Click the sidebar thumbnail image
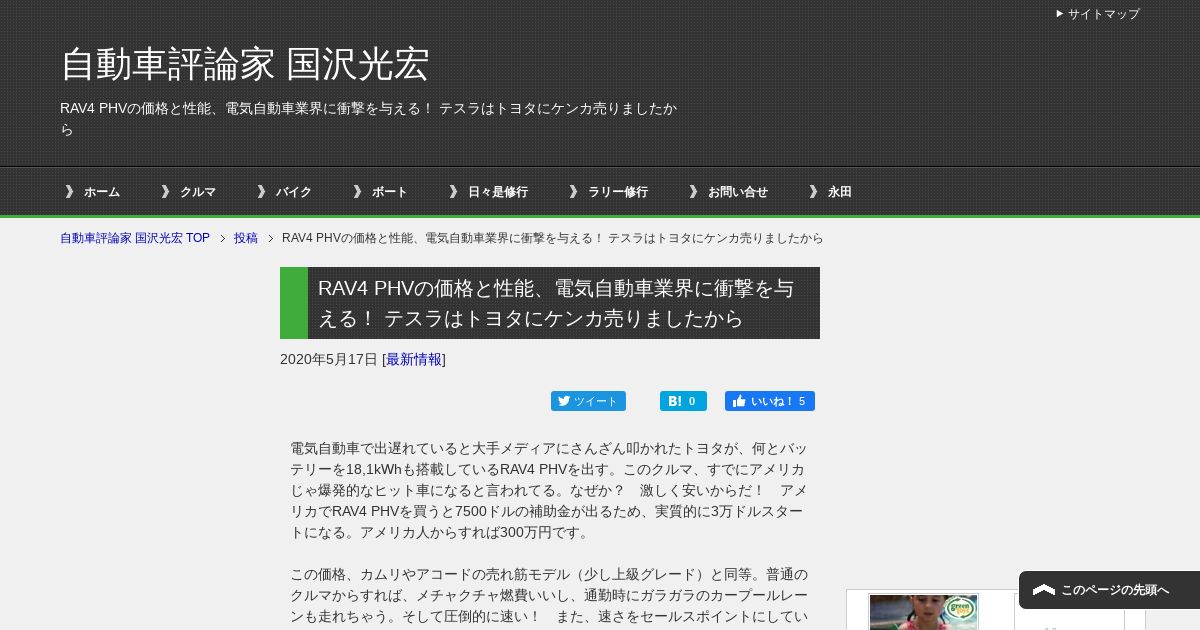This screenshot has width=1200, height=630. 923,612
